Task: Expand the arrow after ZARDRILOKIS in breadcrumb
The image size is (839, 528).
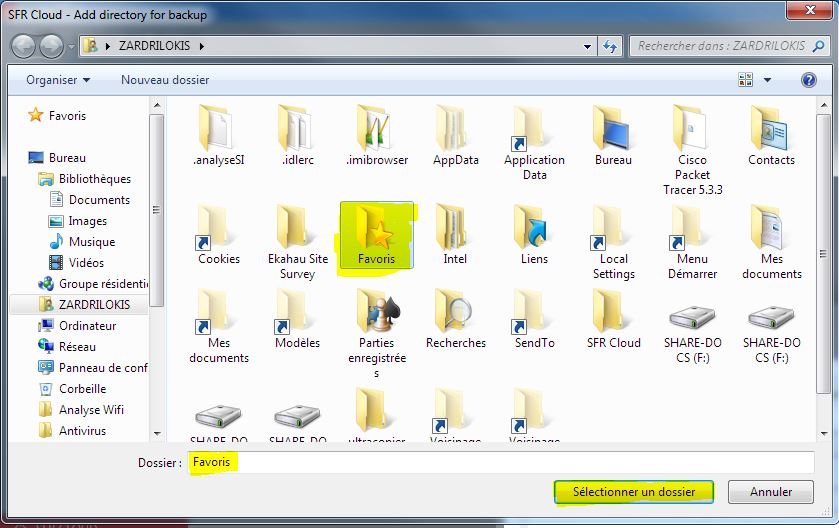Action: click(202, 47)
